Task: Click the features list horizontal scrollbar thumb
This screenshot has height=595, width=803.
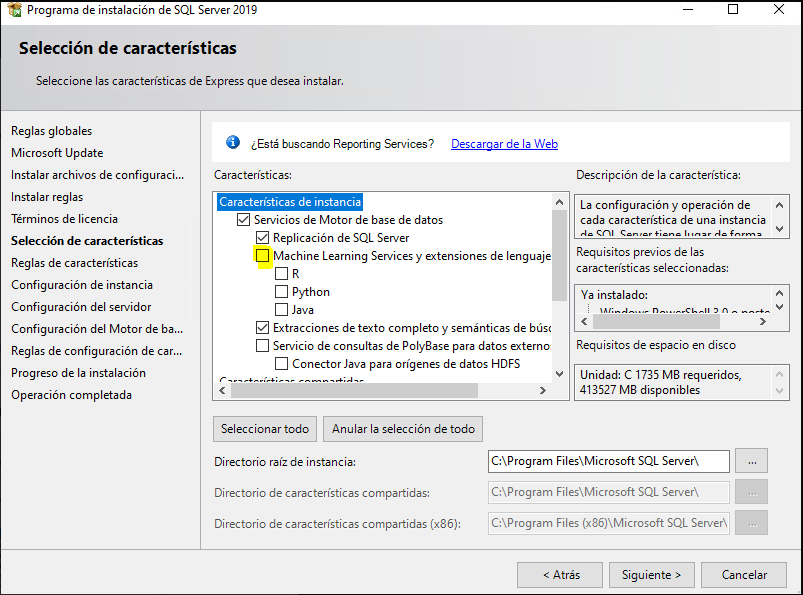Action: (354, 391)
